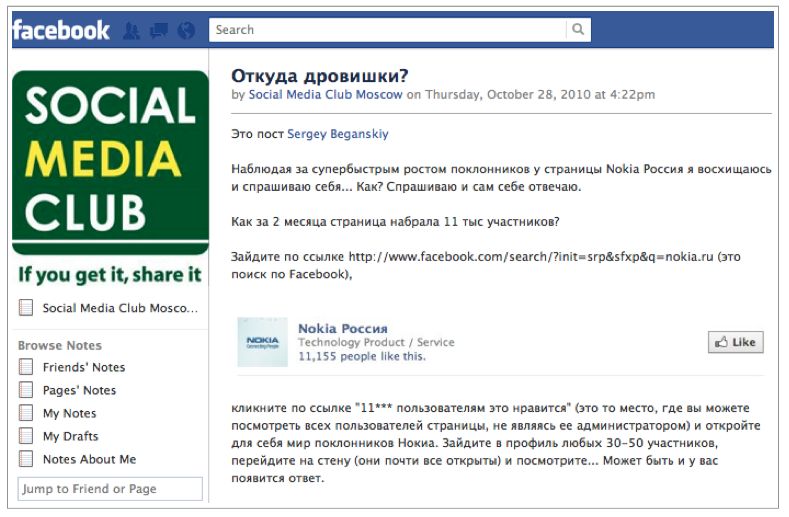789x517 pixels.
Task: Open notifications globe icon
Action: (x=186, y=31)
